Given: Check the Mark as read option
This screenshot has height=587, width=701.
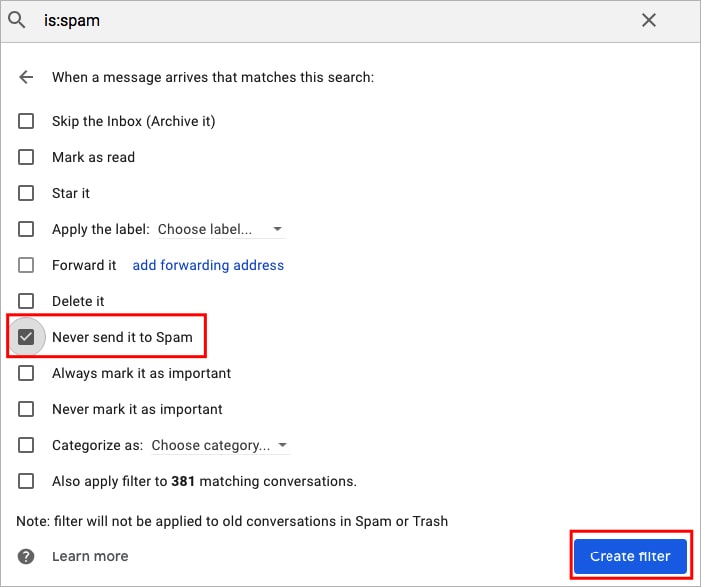Looking at the screenshot, I should (26, 157).
